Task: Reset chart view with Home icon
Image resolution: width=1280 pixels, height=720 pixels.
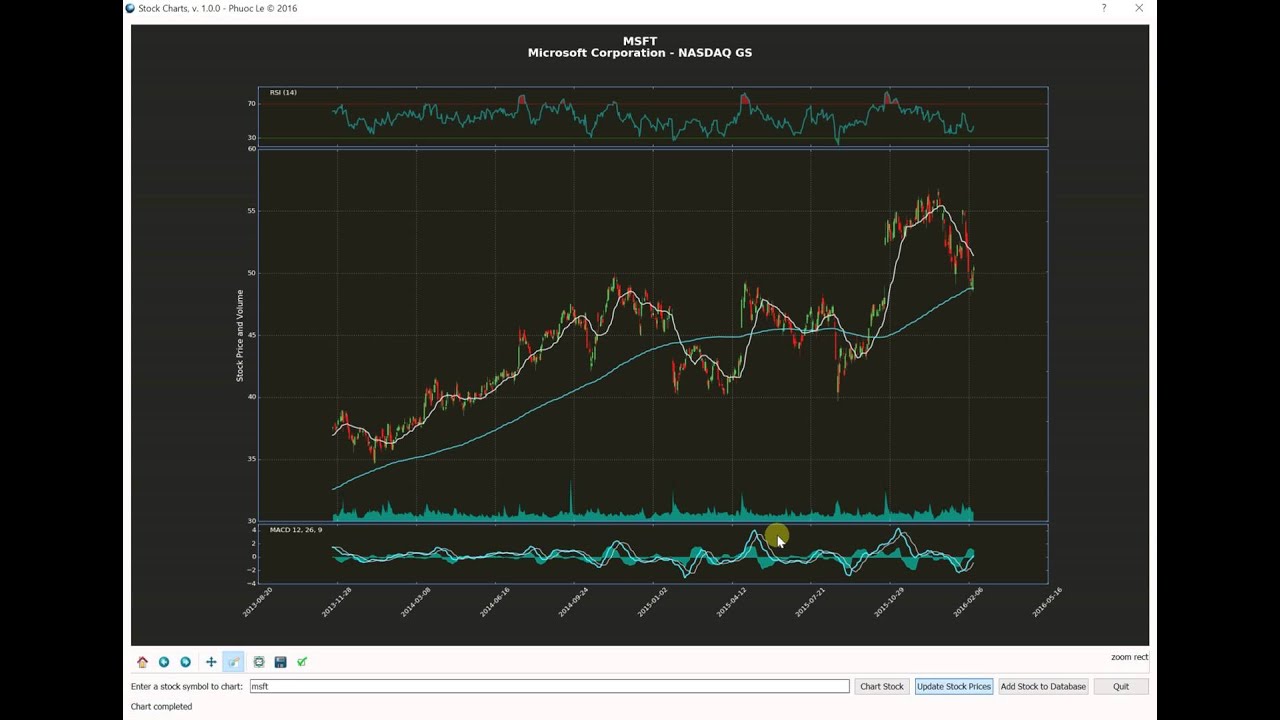Action: 142,662
